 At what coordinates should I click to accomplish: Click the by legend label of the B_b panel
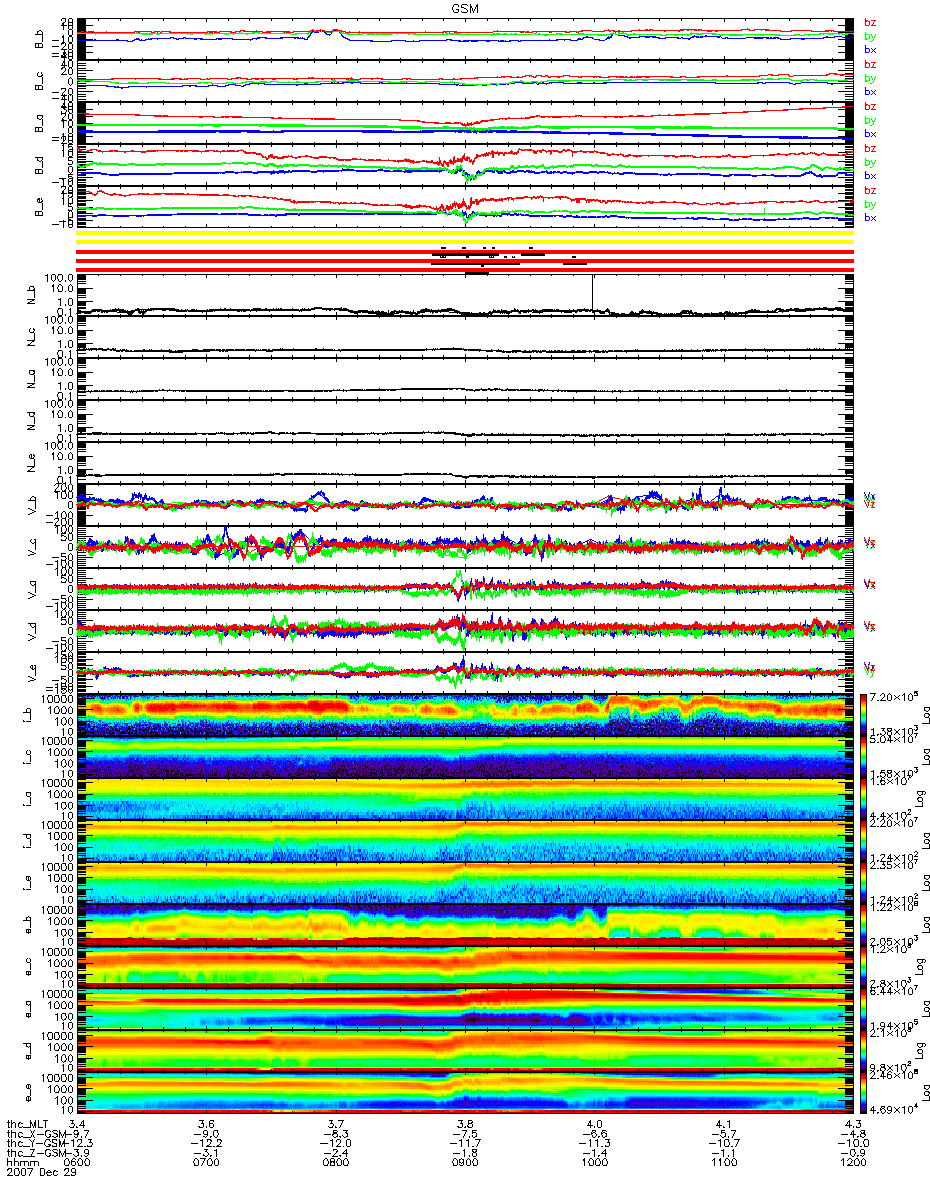(x=870, y=35)
